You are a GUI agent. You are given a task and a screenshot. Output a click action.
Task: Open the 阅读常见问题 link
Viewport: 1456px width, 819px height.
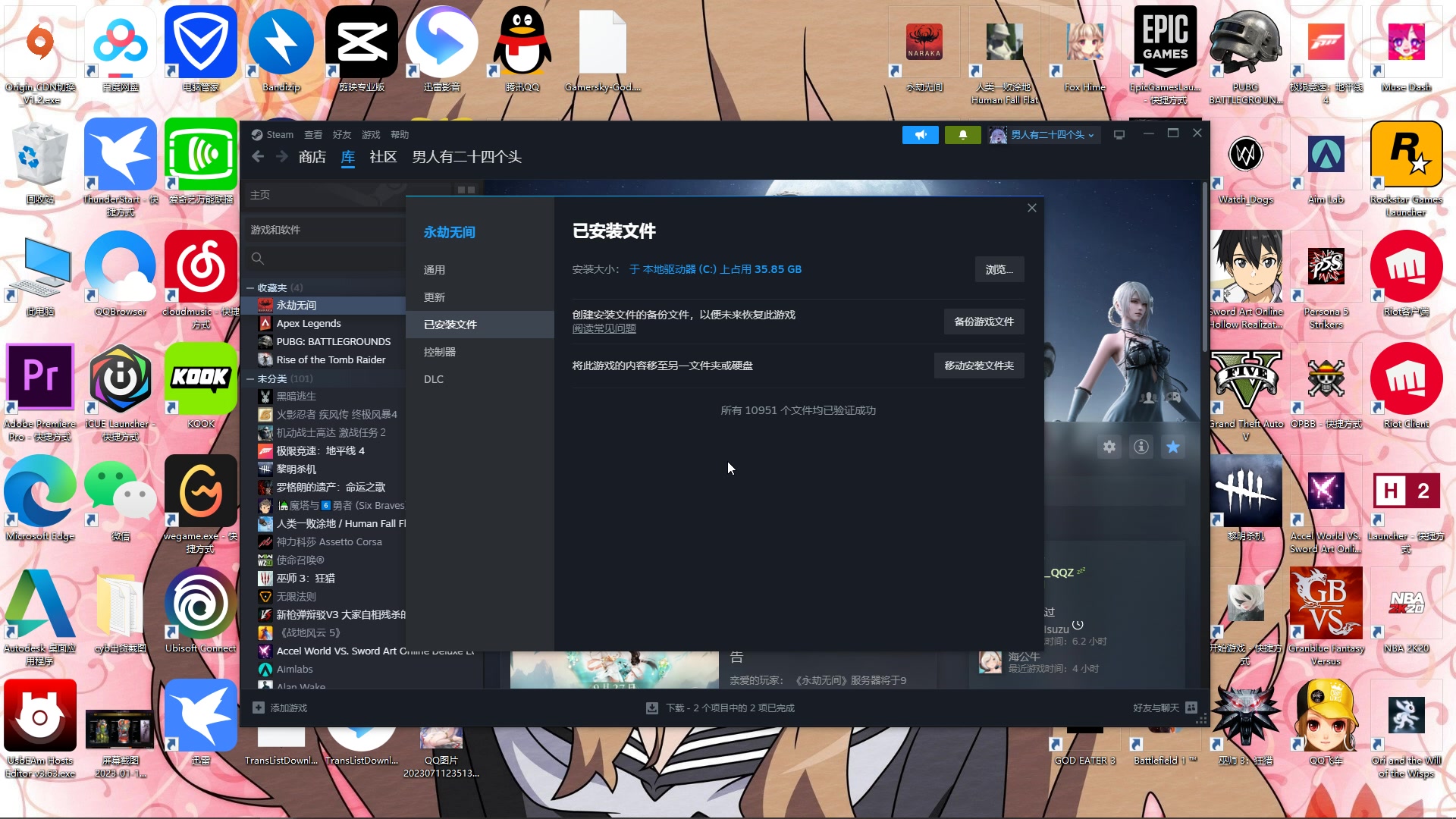[x=604, y=328]
